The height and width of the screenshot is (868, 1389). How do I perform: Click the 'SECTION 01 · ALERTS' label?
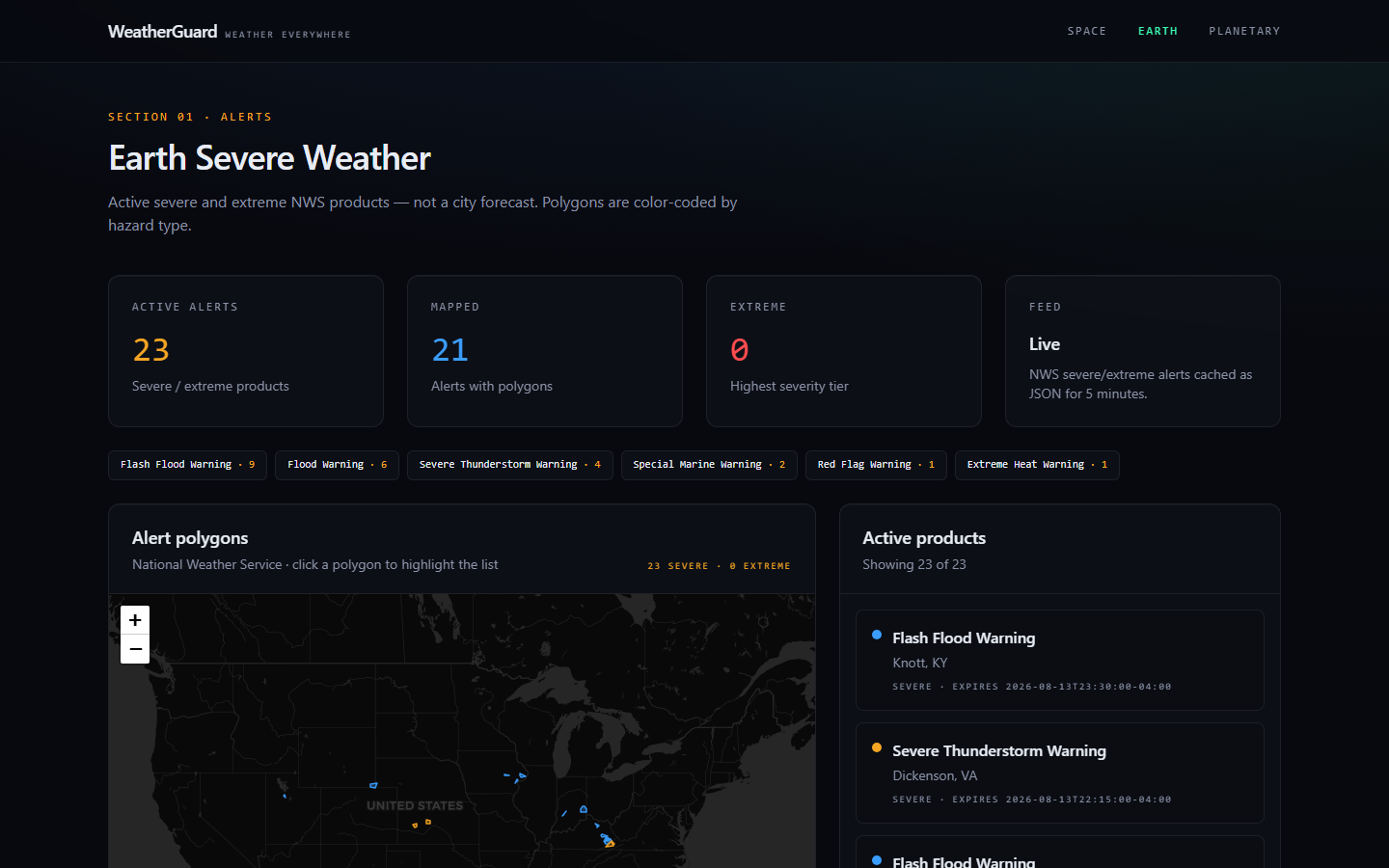pos(190,117)
